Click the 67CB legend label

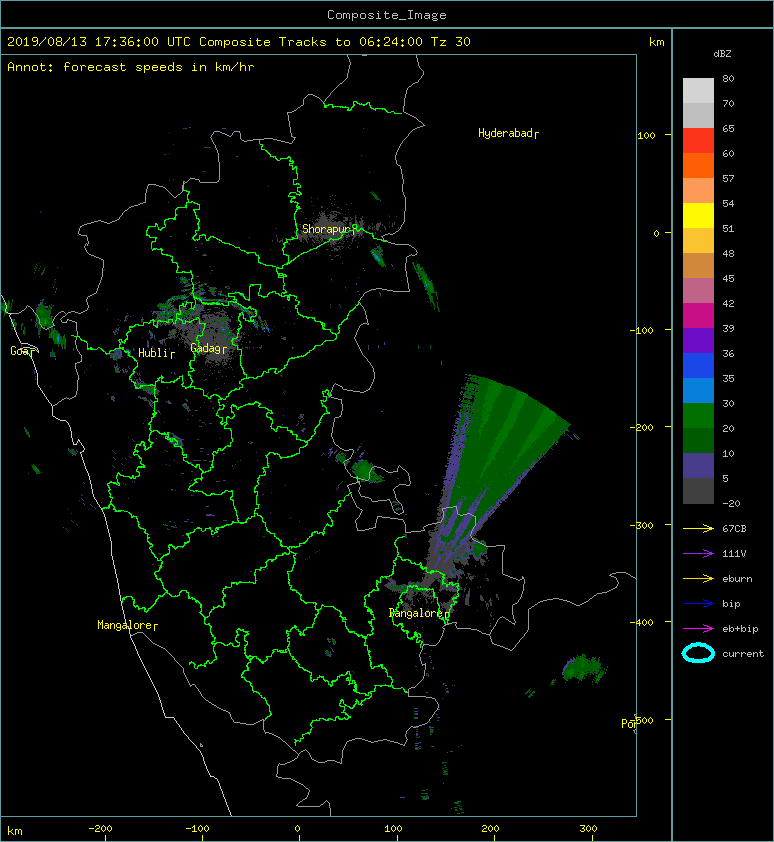tap(734, 528)
